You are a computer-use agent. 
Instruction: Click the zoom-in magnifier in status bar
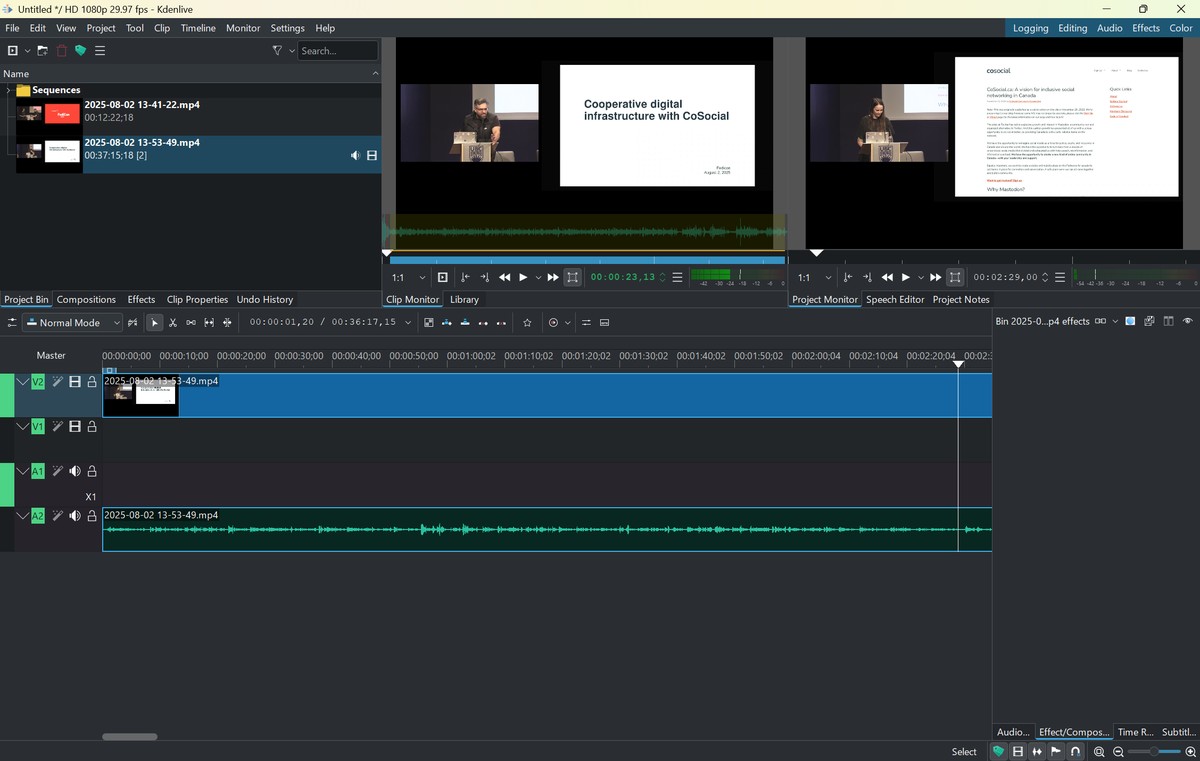1190,752
